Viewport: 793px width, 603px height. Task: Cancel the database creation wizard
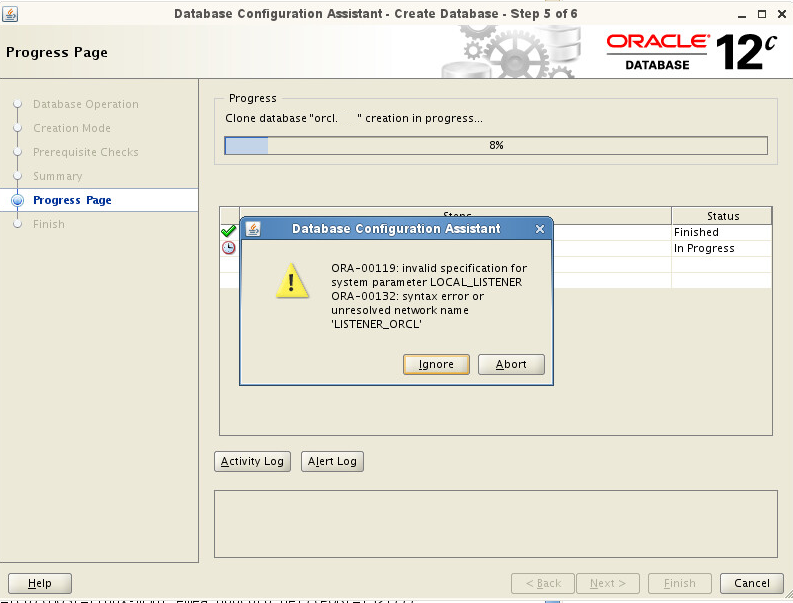(751, 583)
